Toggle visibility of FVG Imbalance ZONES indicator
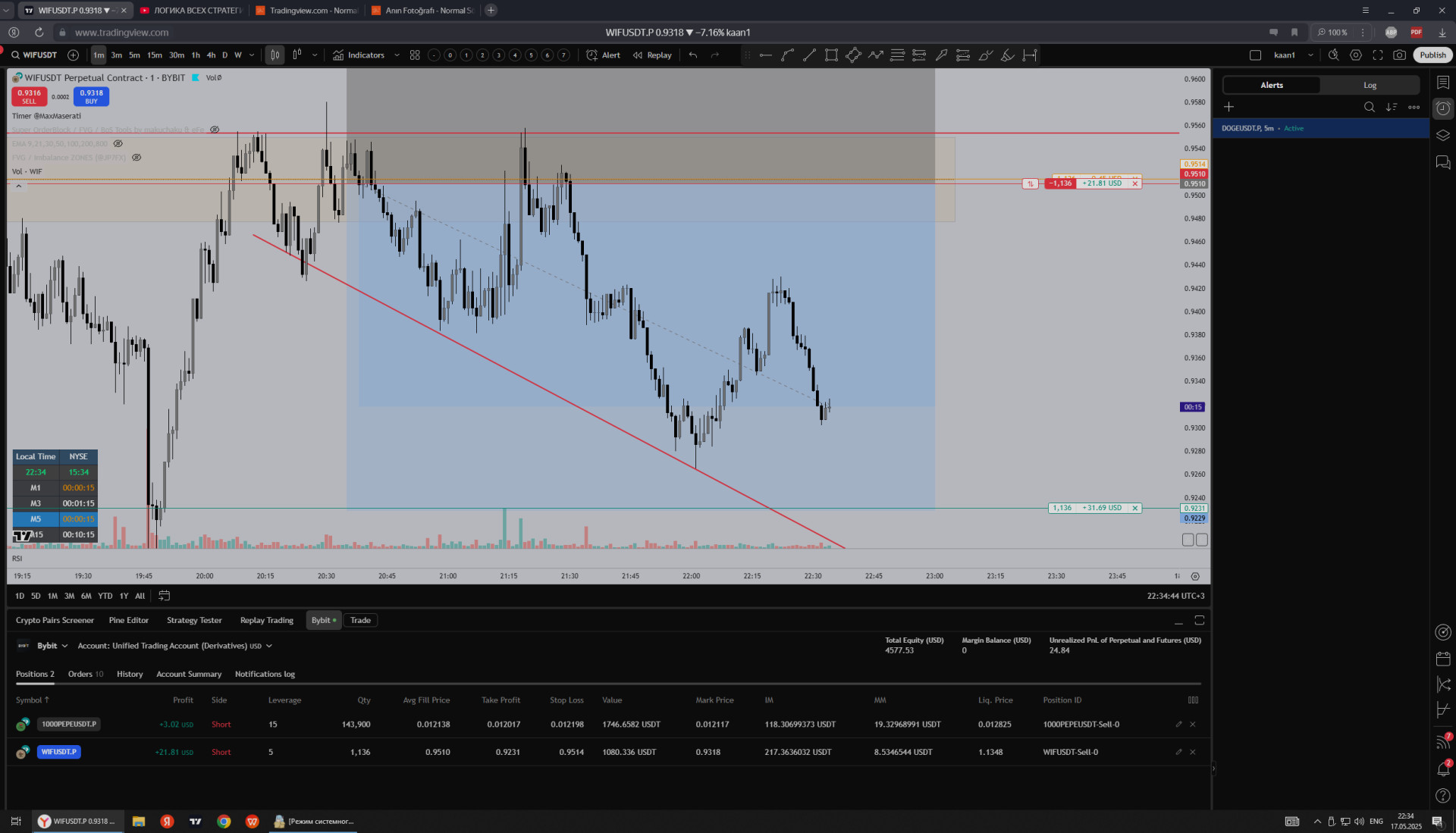Viewport: 1456px width, 833px height. pos(136,158)
